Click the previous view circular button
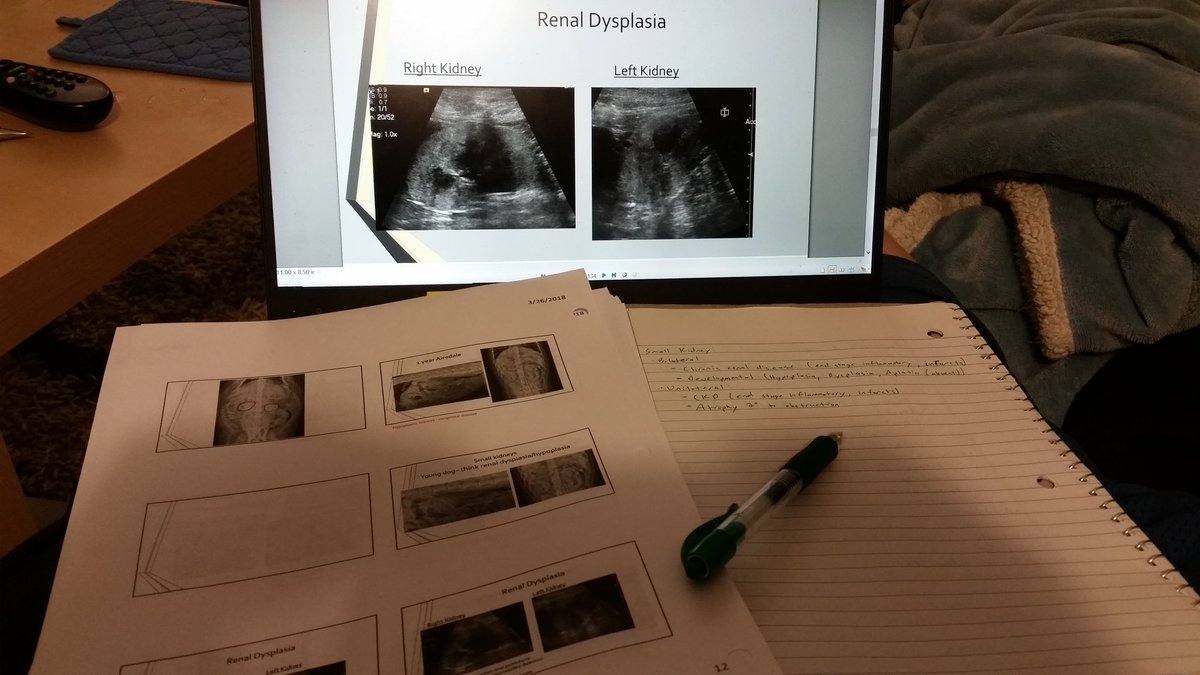 tap(624, 275)
